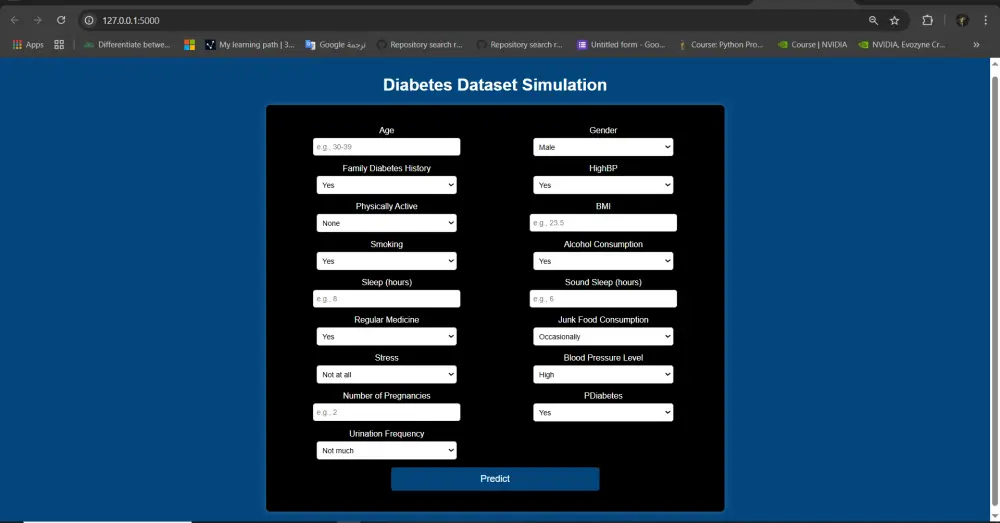Open the browser profile avatar
The image size is (1000, 523).
[962, 20]
